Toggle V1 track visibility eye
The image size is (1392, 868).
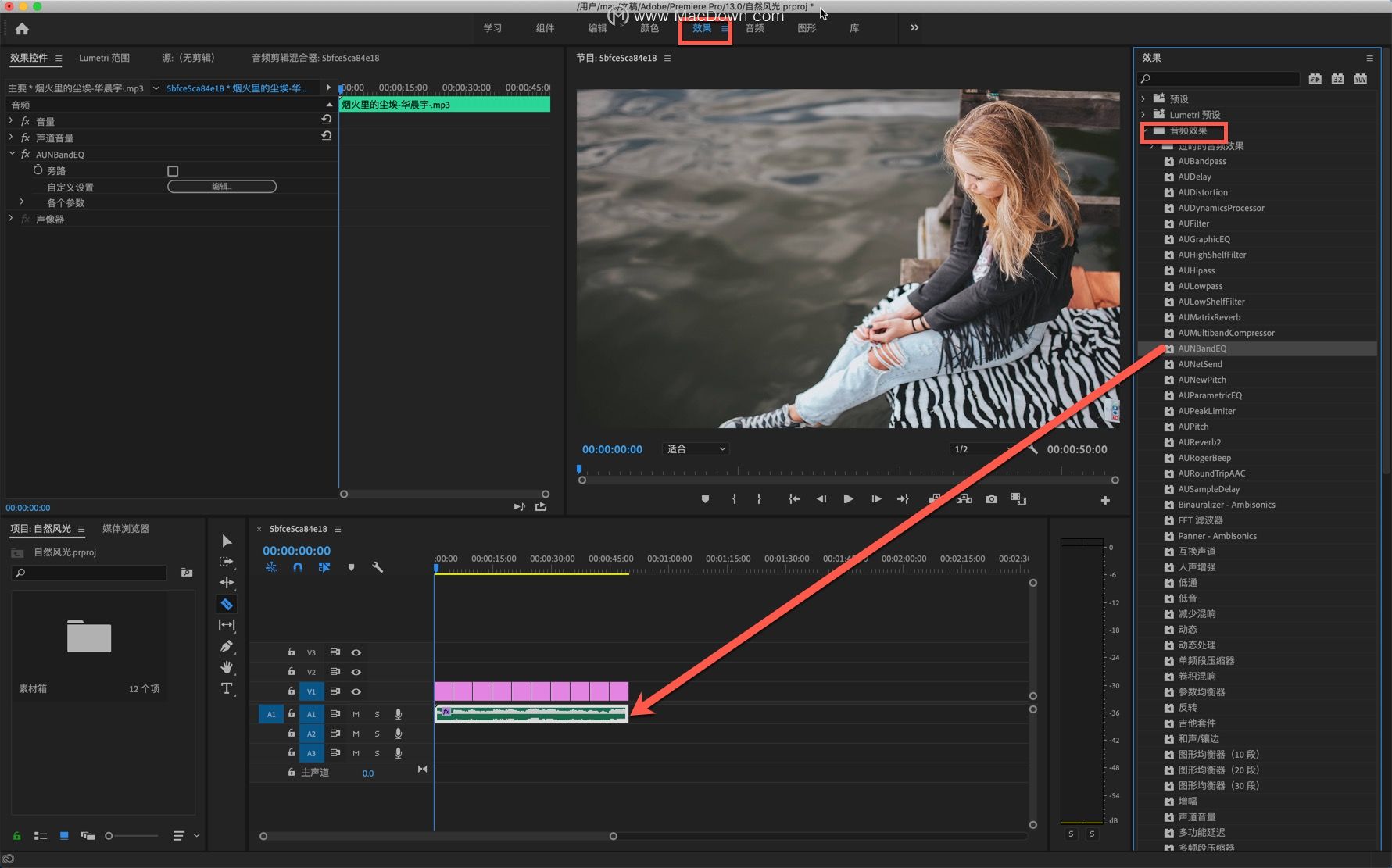pyautogui.click(x=356, y=691)
